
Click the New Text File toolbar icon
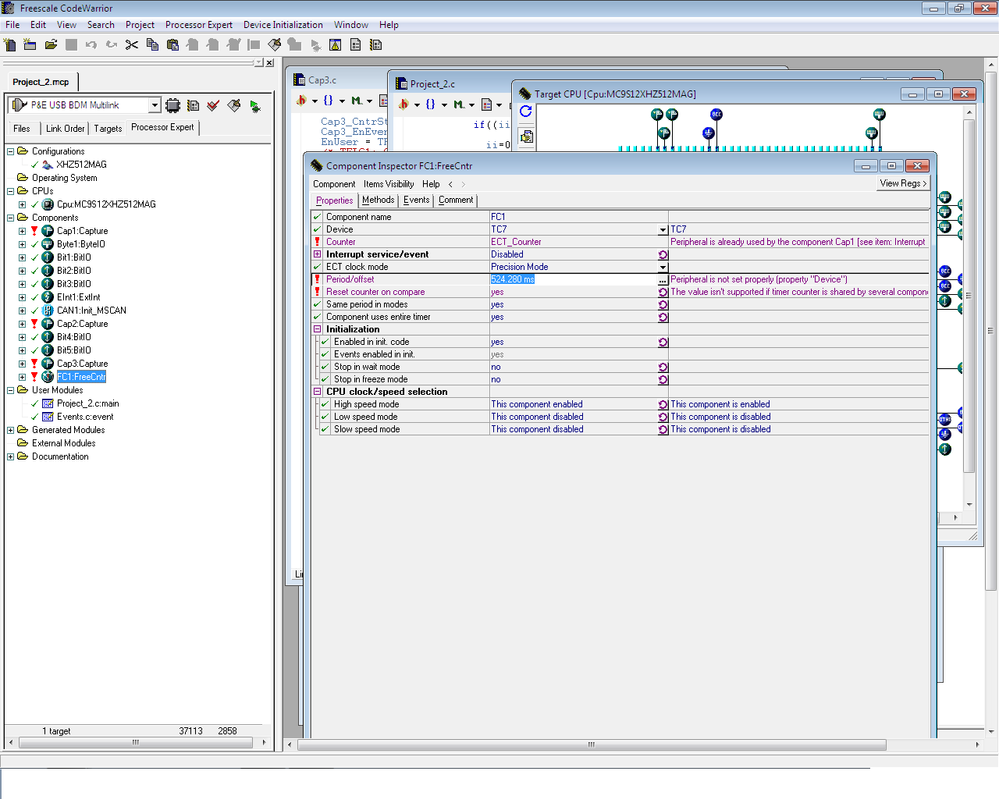[10, 45]
